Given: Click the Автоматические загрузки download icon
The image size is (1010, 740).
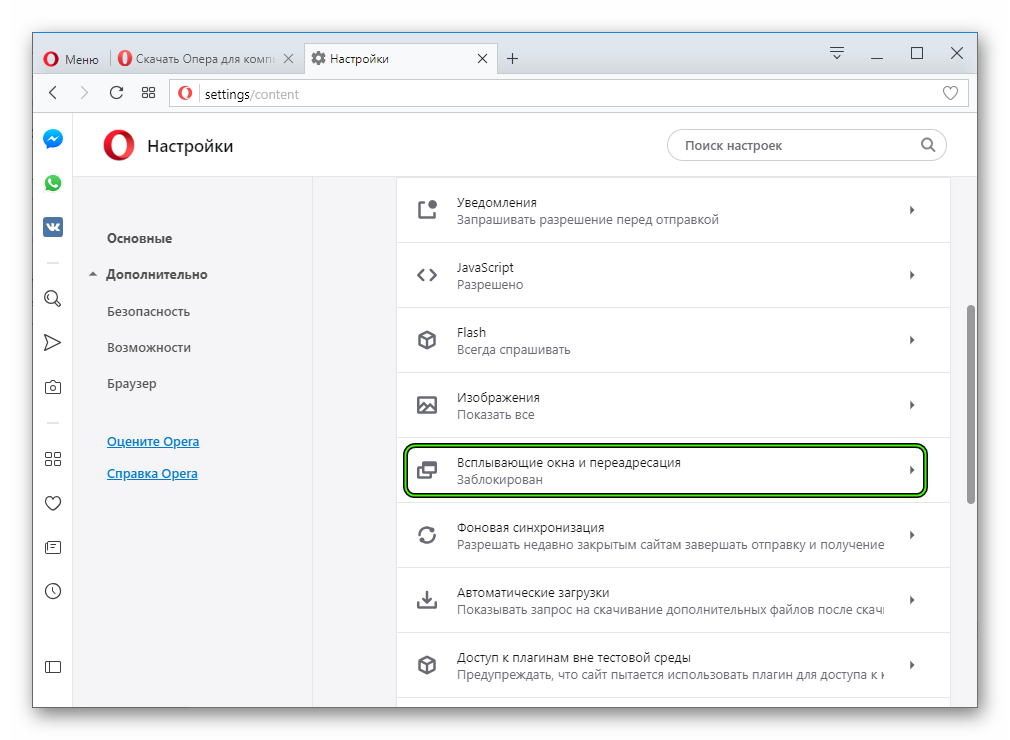Looking at the screenshot, I should tap(427, 600).
